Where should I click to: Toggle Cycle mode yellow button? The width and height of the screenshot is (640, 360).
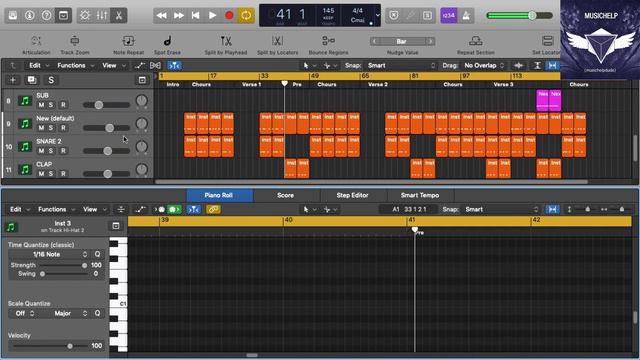(246, 16)
